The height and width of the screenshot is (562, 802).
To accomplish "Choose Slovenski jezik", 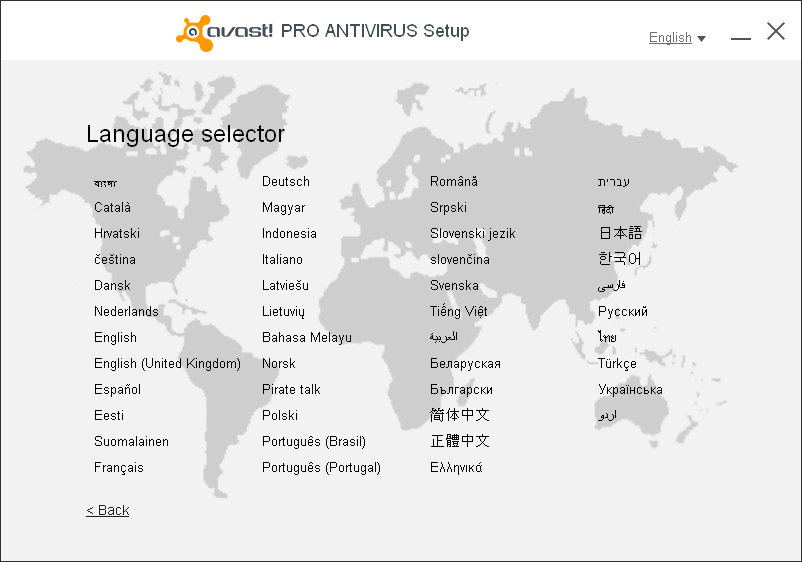I will [473, 234].
